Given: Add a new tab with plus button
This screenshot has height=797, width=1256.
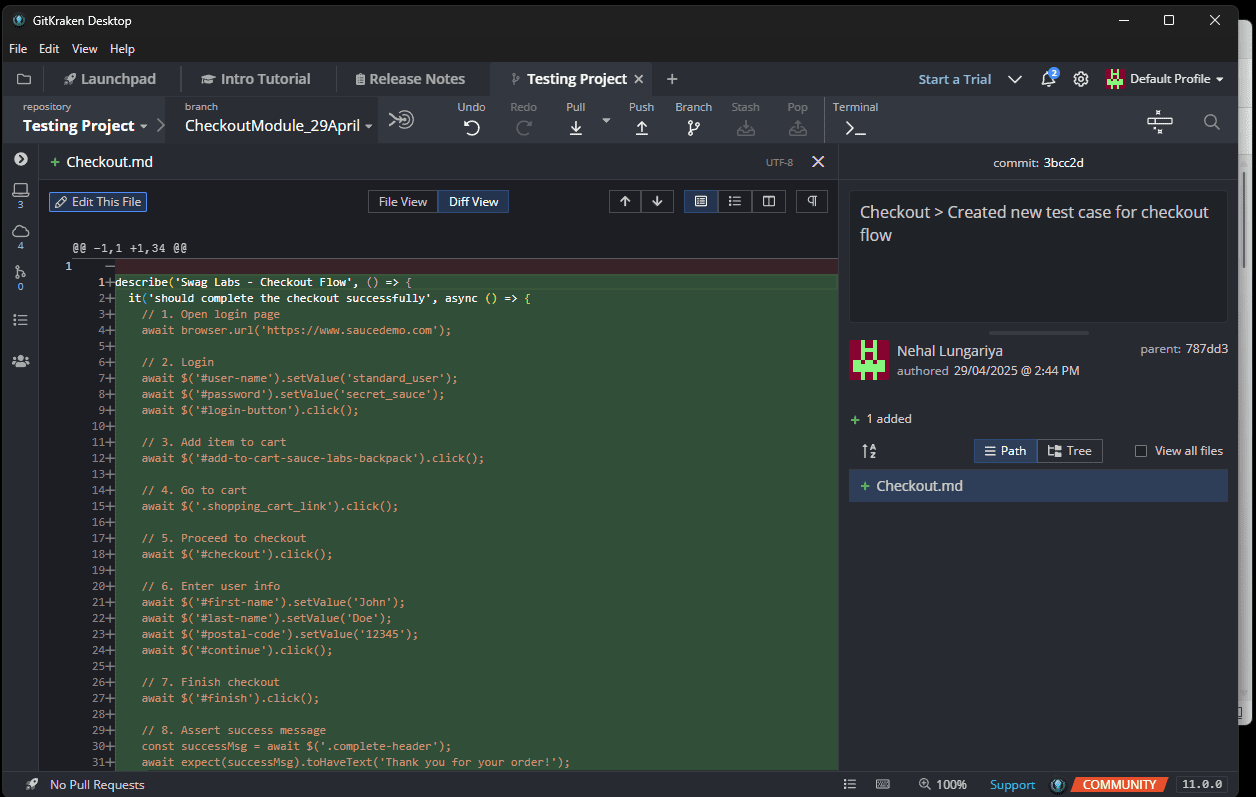Looking at the screenshot, I should tap(672, 79).
